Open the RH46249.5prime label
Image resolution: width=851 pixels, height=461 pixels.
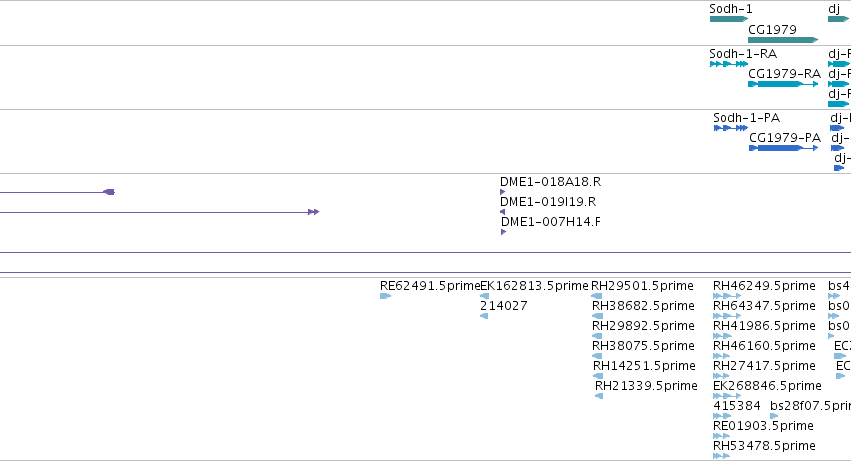coord(764,286)
